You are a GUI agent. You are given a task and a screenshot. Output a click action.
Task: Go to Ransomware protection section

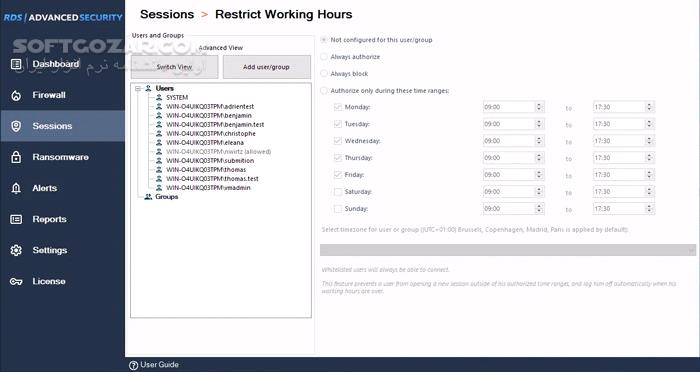pyautogui.click(x=62, y=157)
